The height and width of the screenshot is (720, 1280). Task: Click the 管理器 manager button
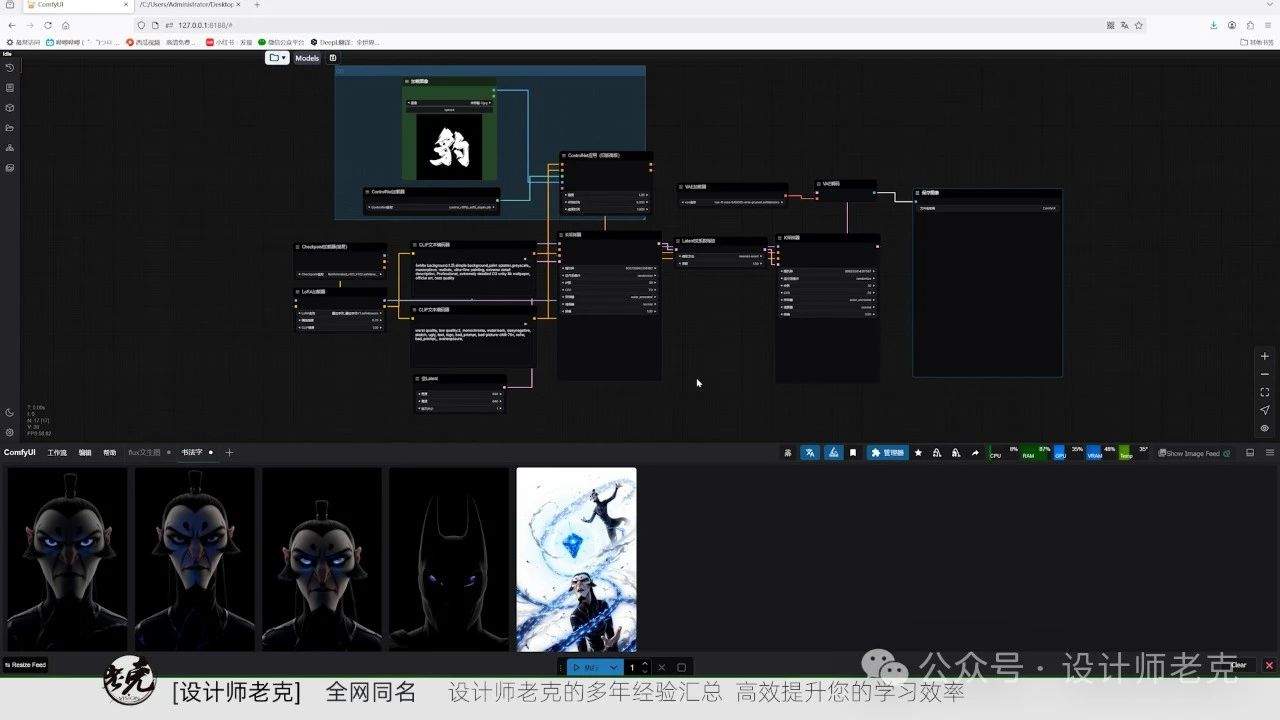click(x=888, y=453)
